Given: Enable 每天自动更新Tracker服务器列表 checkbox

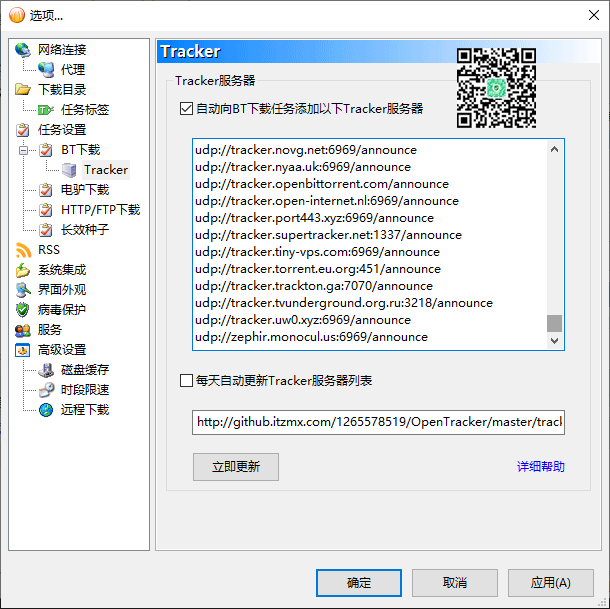Looking at the screenshot, I should tap(186, 381).
